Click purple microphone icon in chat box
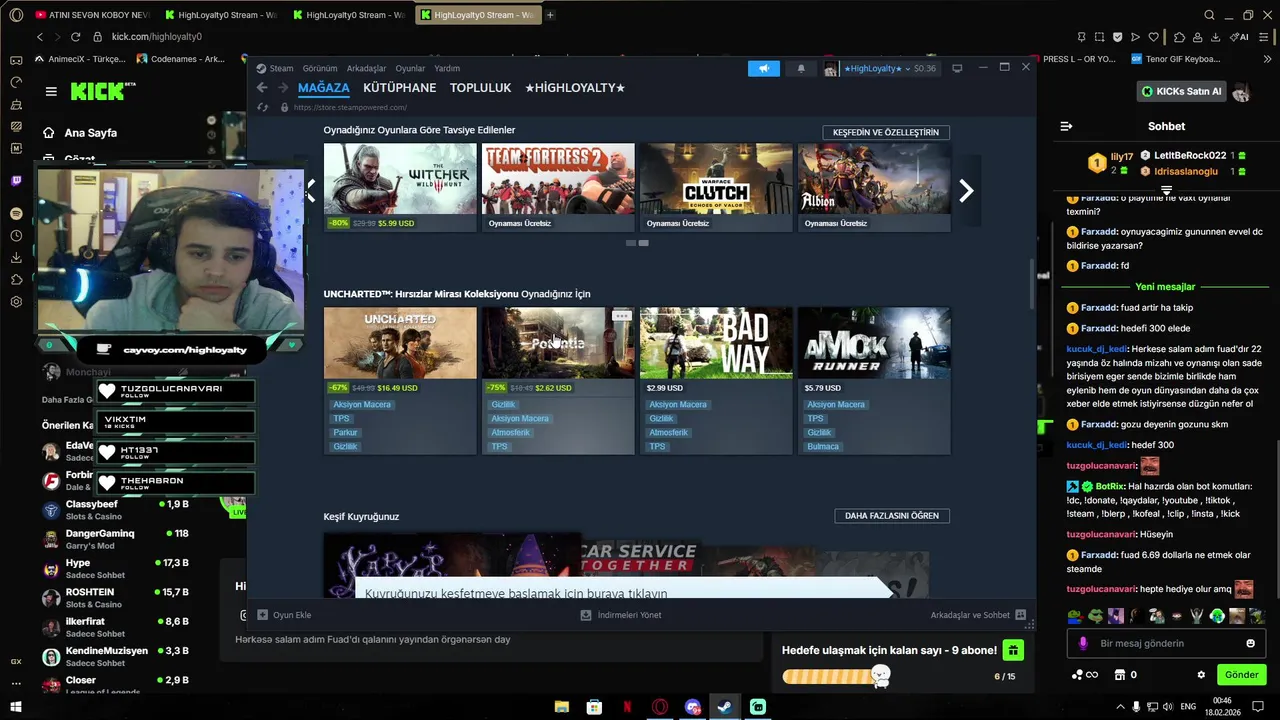The width and height of the screenshot is (1280, 720). click(x=1082, y=643)
